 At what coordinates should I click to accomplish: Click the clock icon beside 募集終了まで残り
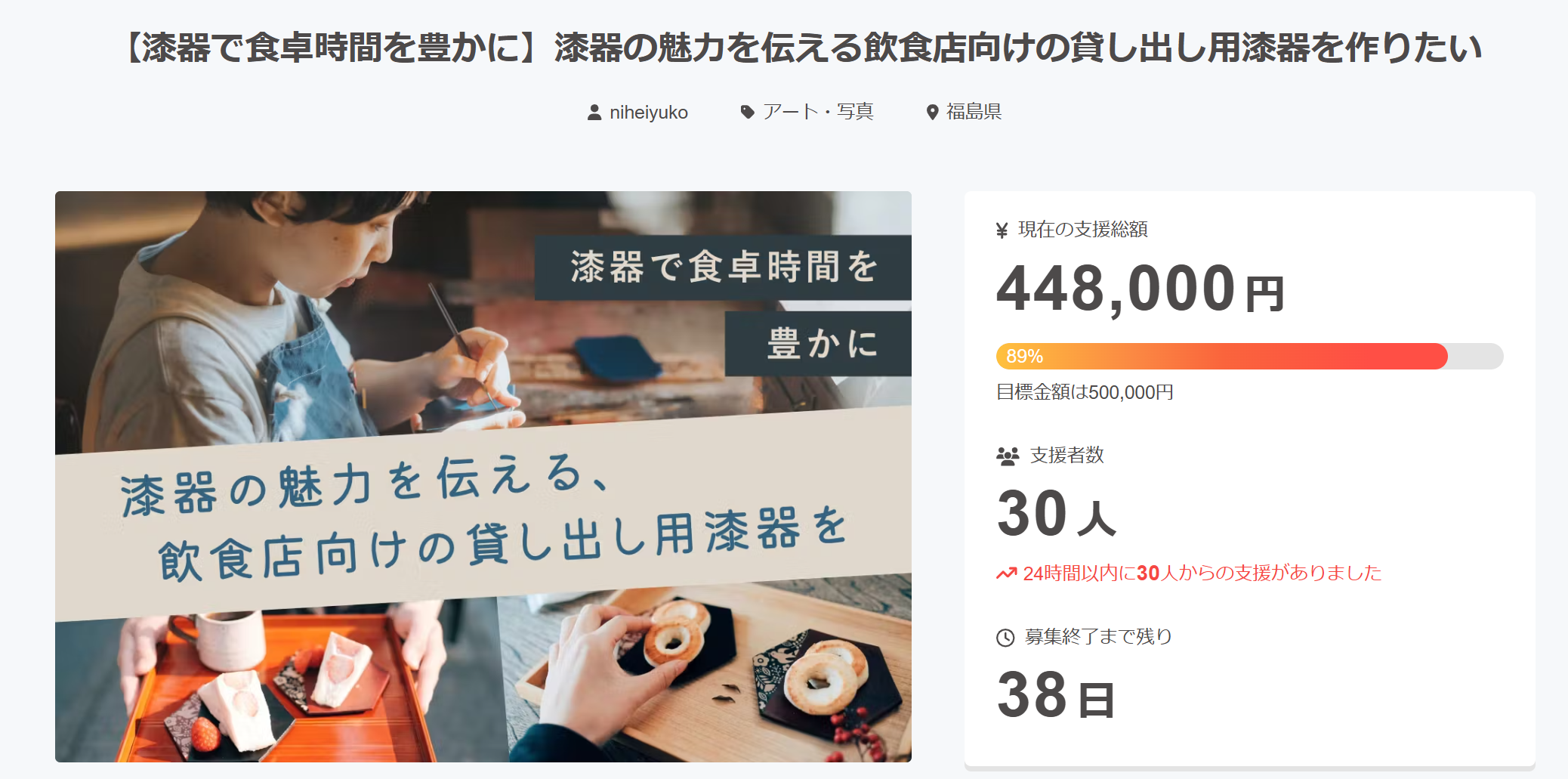point(1005,638)
